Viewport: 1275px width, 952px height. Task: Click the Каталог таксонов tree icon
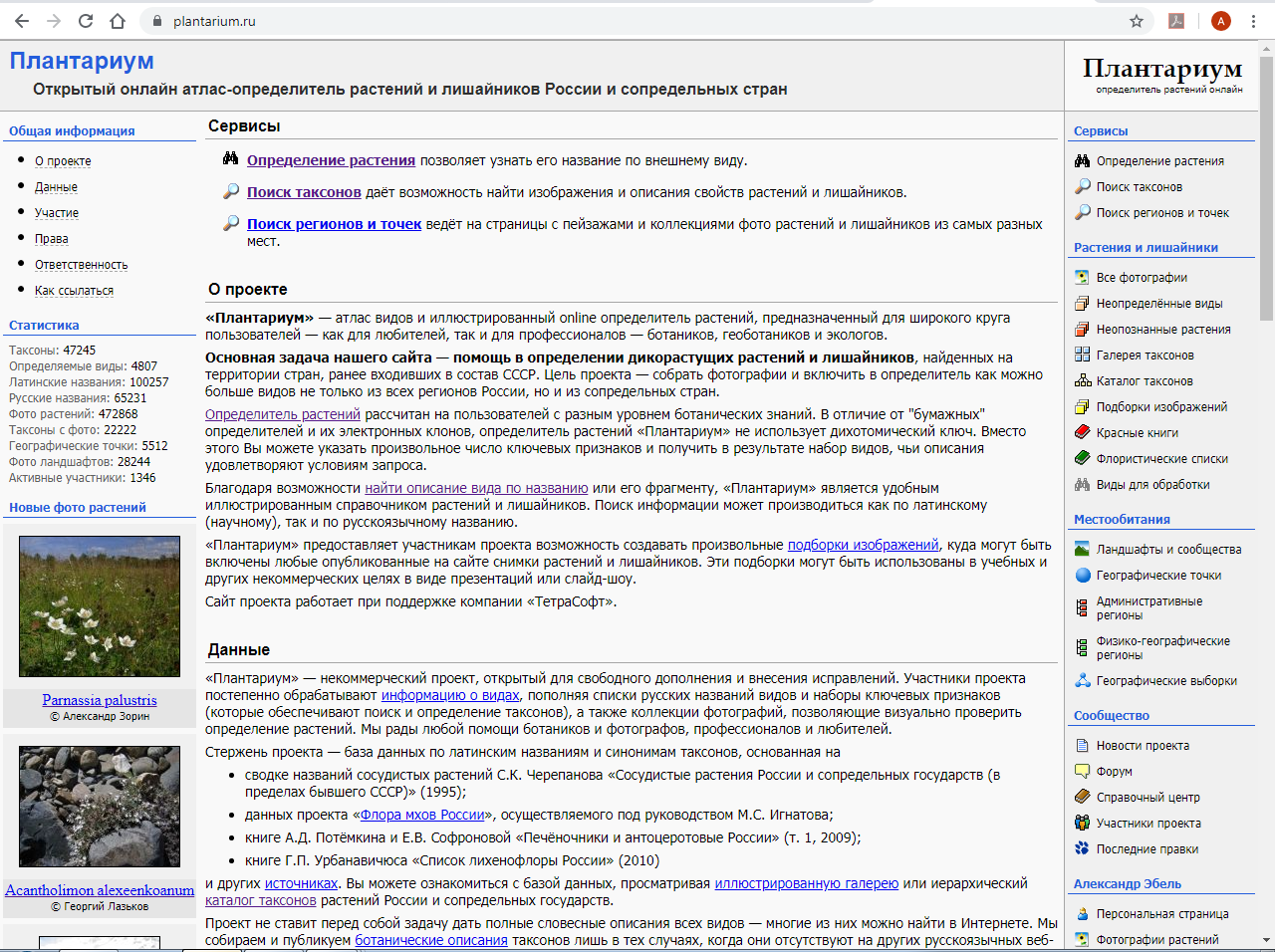(1083, 380)
